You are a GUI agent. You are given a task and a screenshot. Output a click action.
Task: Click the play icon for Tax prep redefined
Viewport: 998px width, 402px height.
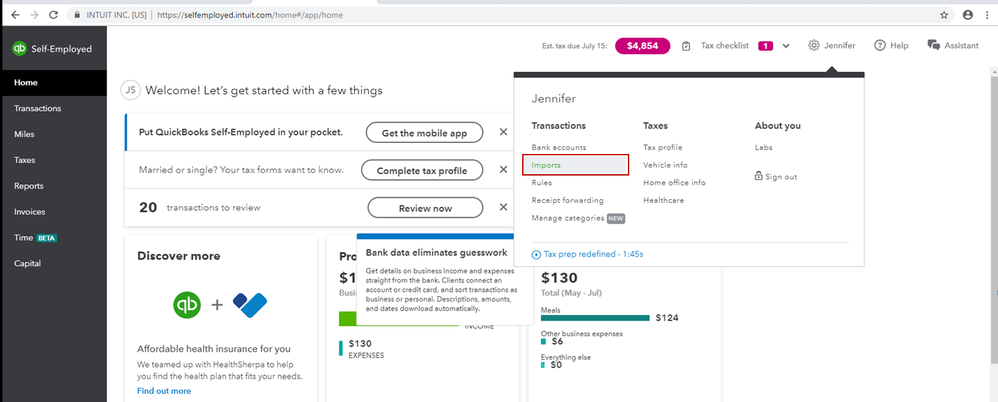tap(536, 254)
